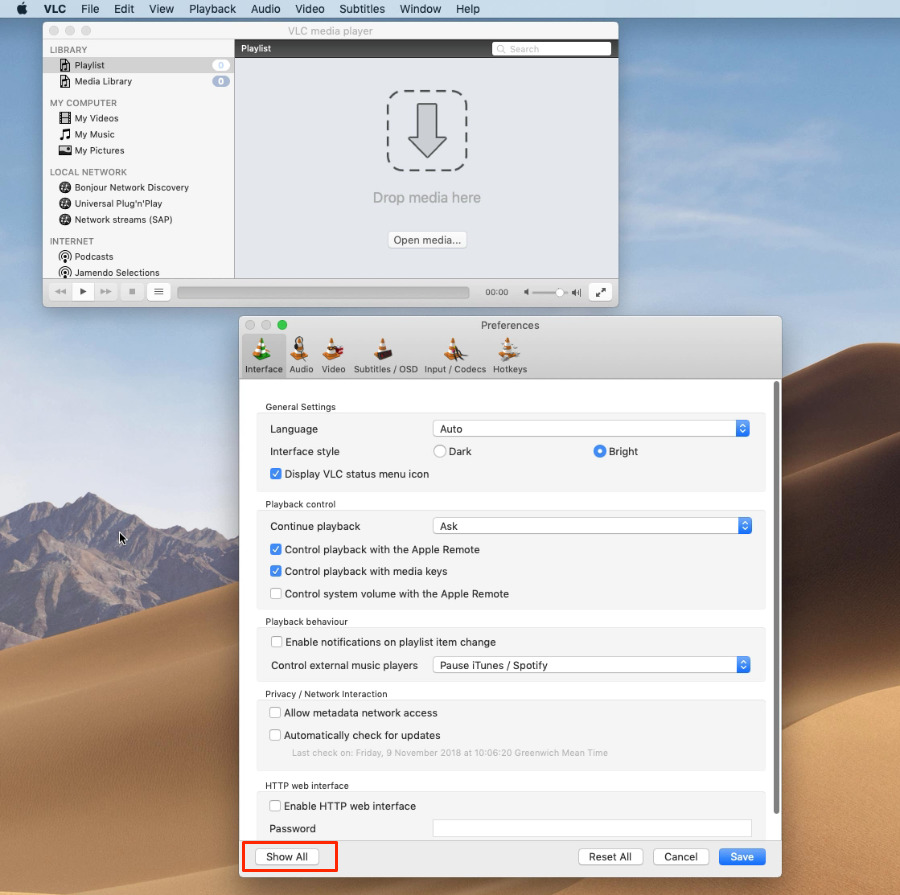The width and height of the screenshot is (900, 895).
Task: Click the play button
Action: pyautogui.click(x=83, y=292)
